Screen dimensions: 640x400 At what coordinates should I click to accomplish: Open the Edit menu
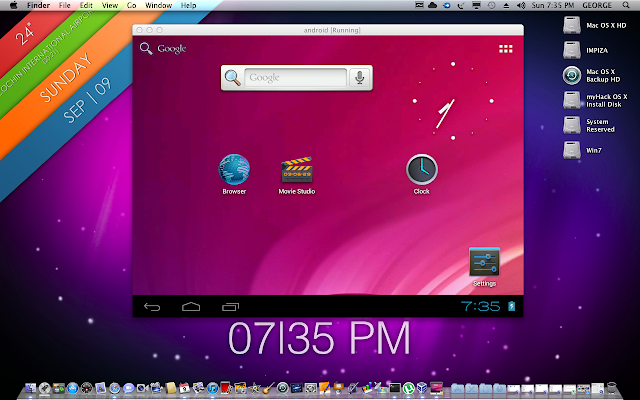(86, 5)
